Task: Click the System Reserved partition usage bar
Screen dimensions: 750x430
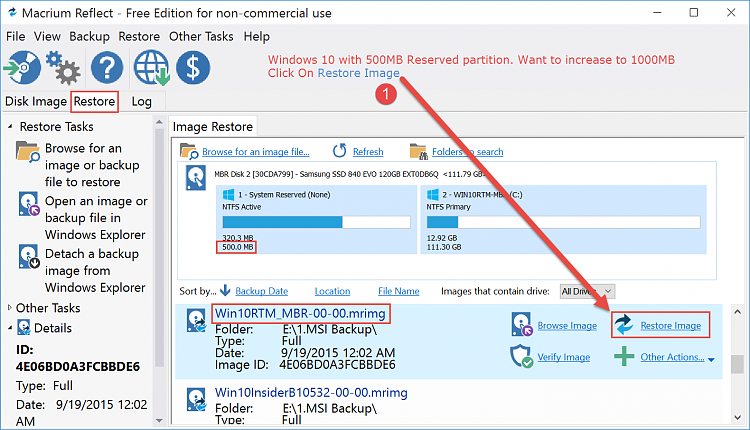Action: pos(316,222)
